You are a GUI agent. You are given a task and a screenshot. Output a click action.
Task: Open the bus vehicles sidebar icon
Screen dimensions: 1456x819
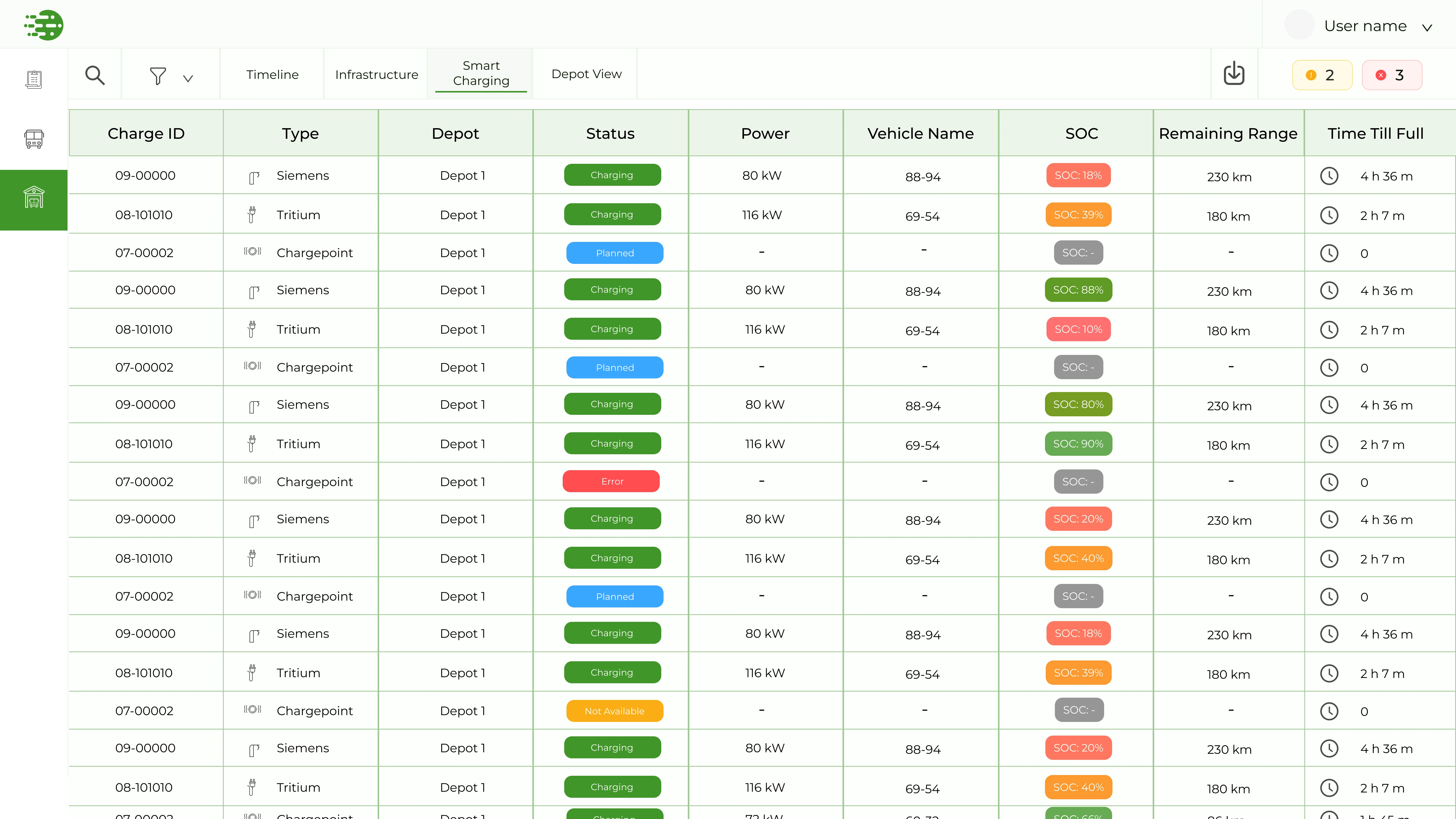pos(34,139)
